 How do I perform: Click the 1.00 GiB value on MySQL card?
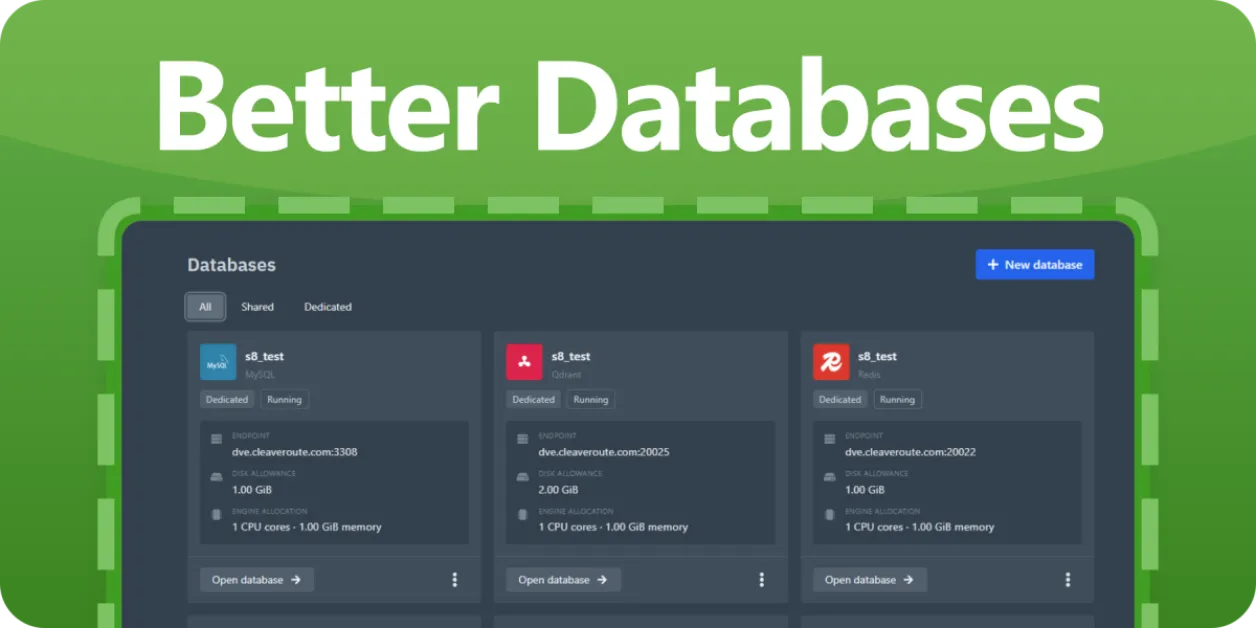coord(252,490)
